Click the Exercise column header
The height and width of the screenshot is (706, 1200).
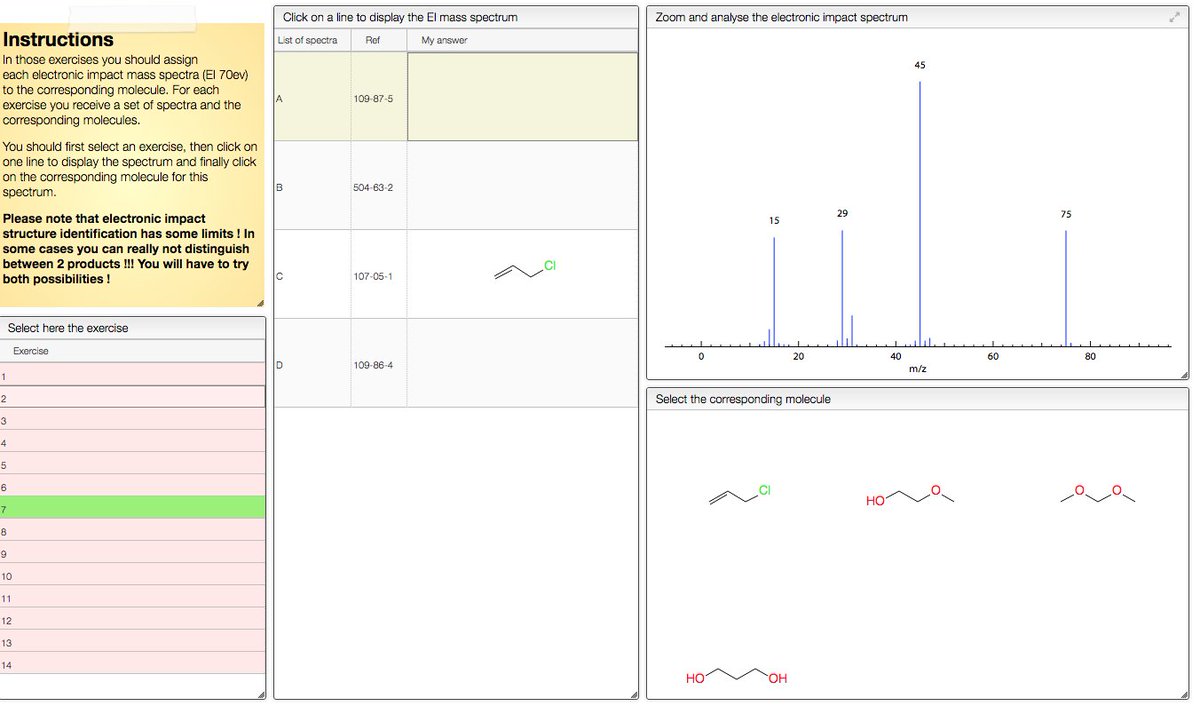click(x=133, y=351)
